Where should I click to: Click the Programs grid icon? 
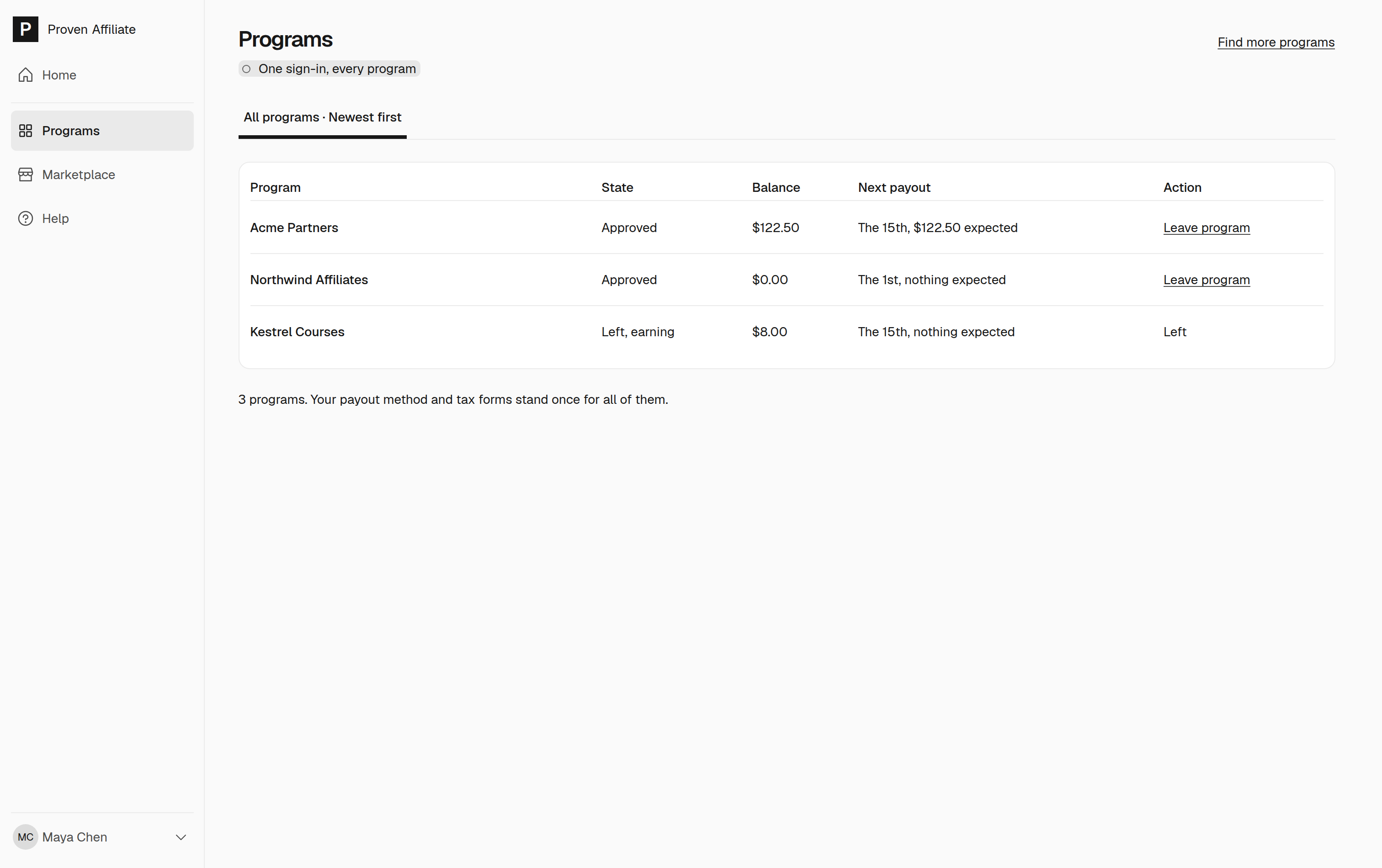click(25, 131)
